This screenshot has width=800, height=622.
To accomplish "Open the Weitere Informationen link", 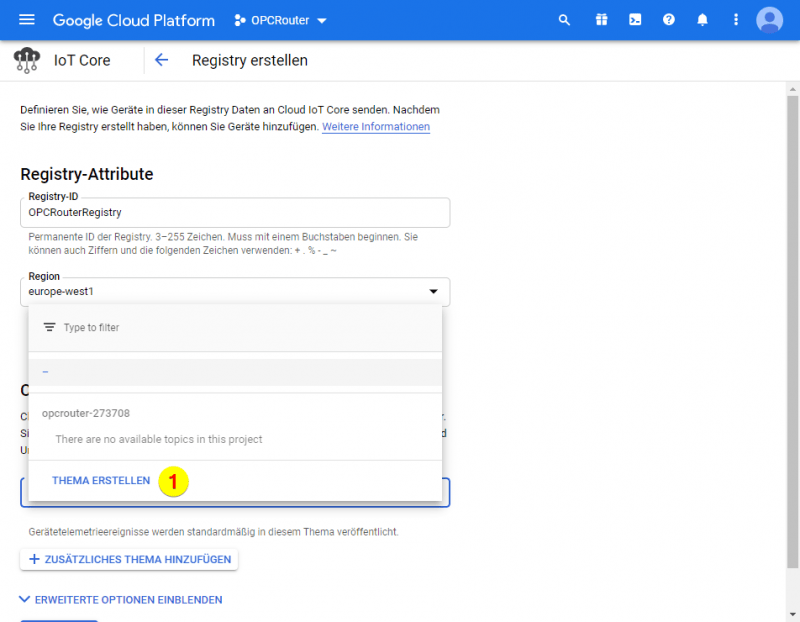I will pos(376,127).
